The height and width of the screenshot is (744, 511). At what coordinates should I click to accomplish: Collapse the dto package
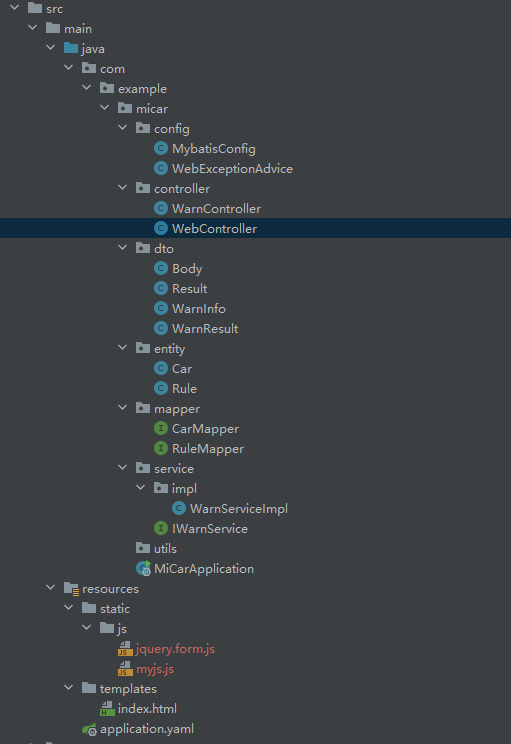122,247
